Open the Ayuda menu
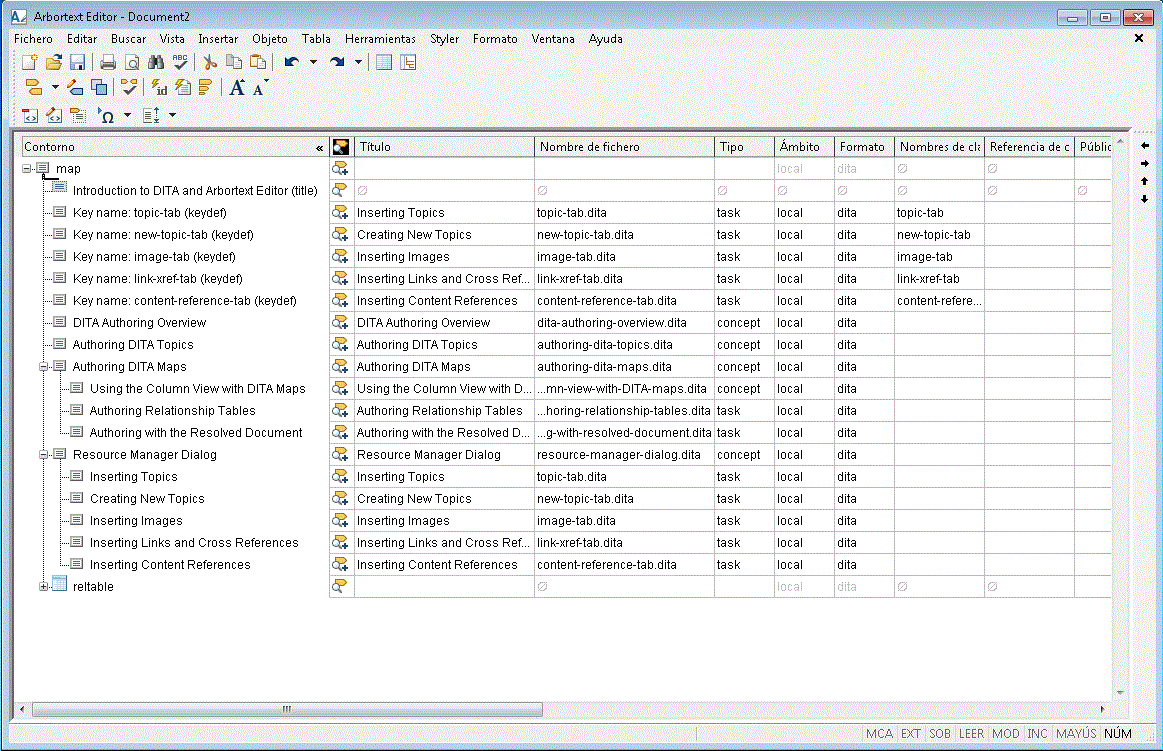Viewport: 1163px width, 751px height. tap(605, 39)
